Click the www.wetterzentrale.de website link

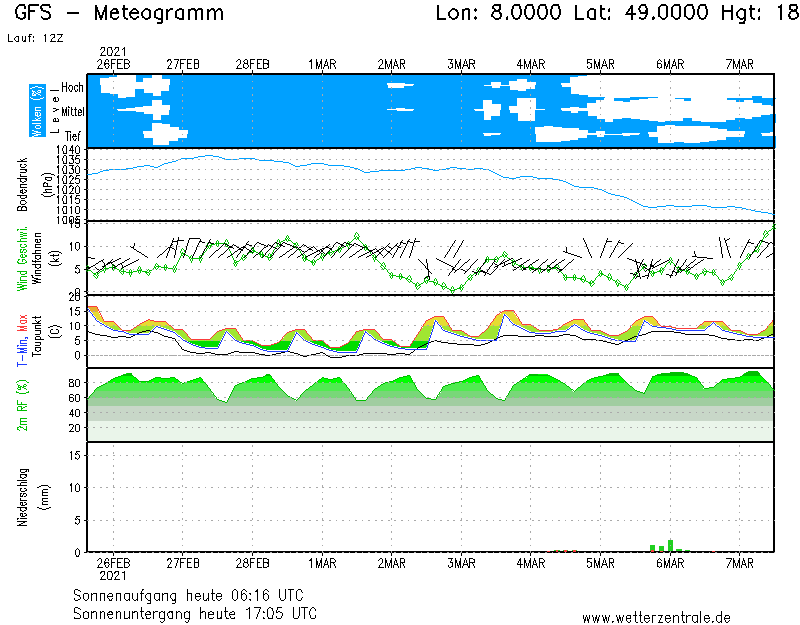click(x=656, y=617)
